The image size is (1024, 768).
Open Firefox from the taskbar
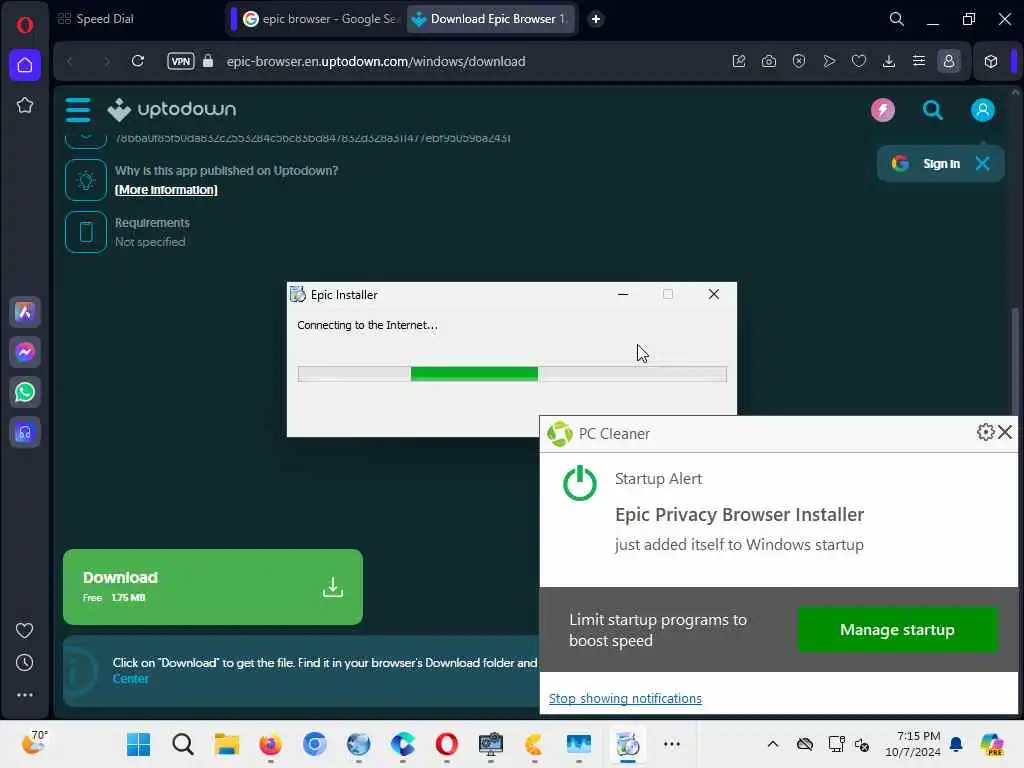(x=270, y=744)
